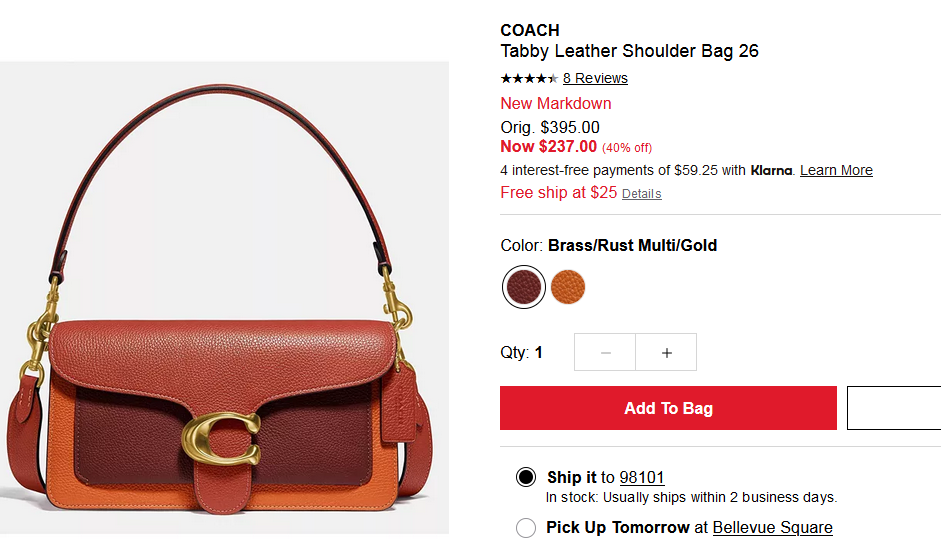This screenshot has width=941, height=539.
Task: Click the white button beside Add To Bag
Action: (894, 408)
